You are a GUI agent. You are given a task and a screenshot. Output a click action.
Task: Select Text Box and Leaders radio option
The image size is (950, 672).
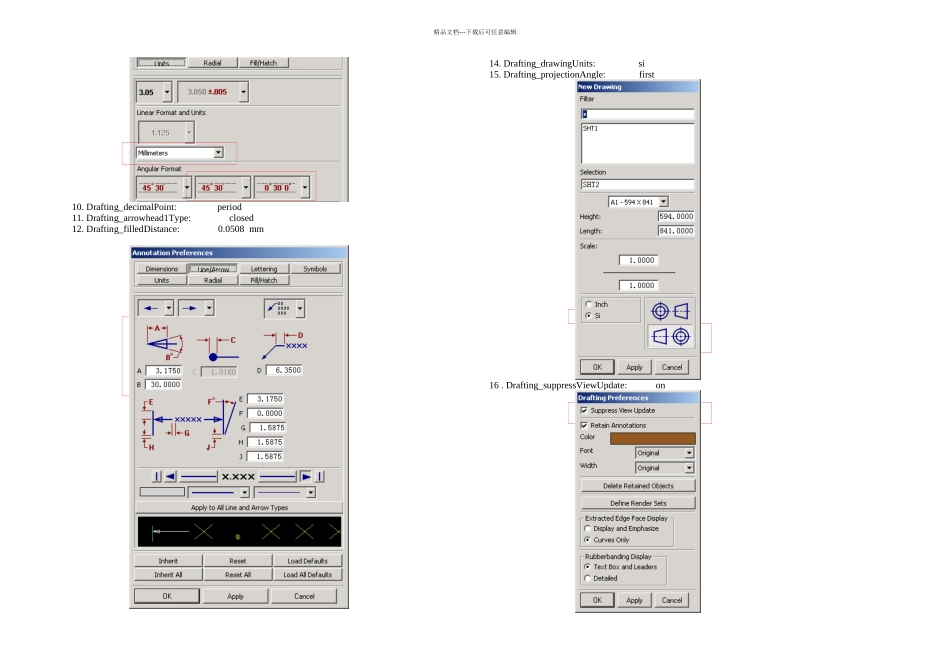pyautogui.click(x=587, y=567)
